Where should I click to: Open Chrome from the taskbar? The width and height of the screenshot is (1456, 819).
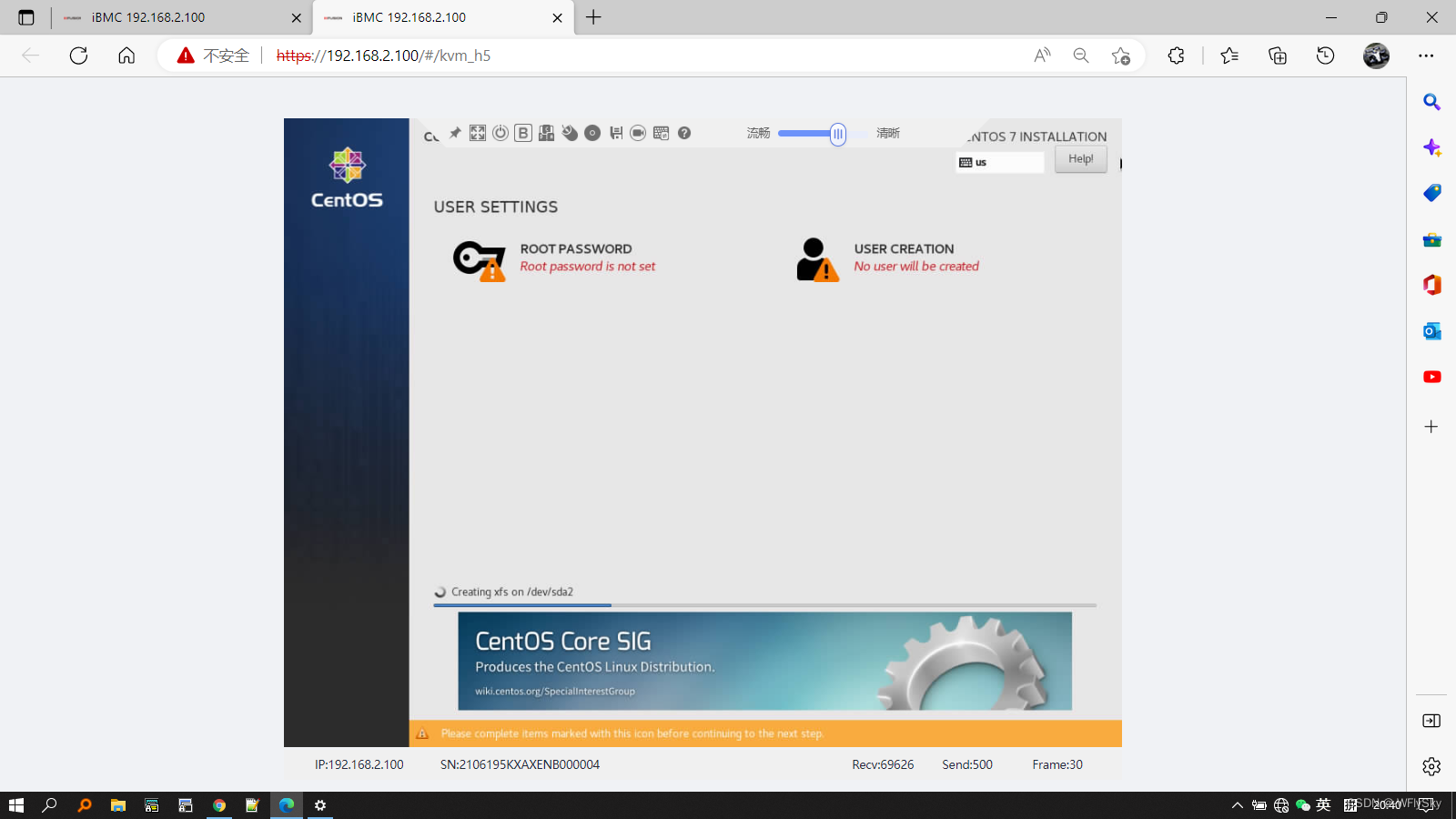tap(219, 805)
